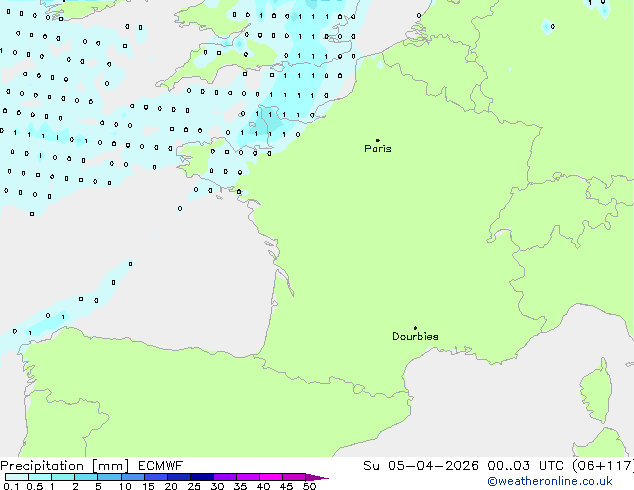Select the 5–10 mm legend swatch

click(x=109, y=477)
